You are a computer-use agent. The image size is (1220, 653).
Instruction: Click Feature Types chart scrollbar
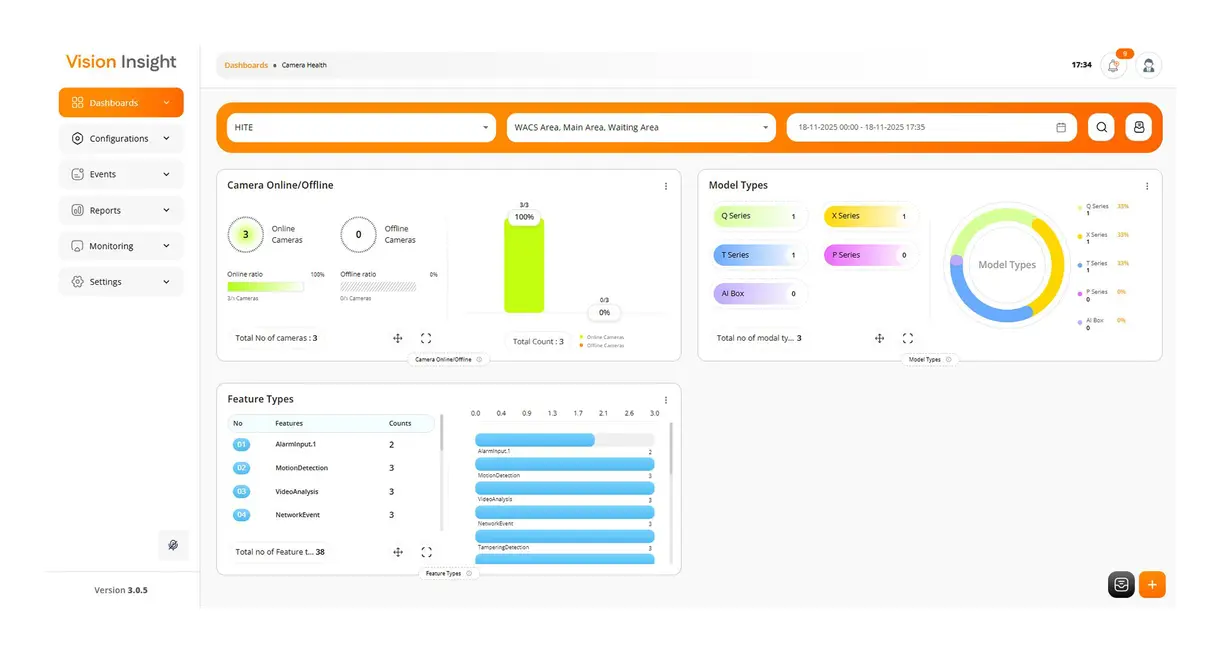[x=671, y=448]
